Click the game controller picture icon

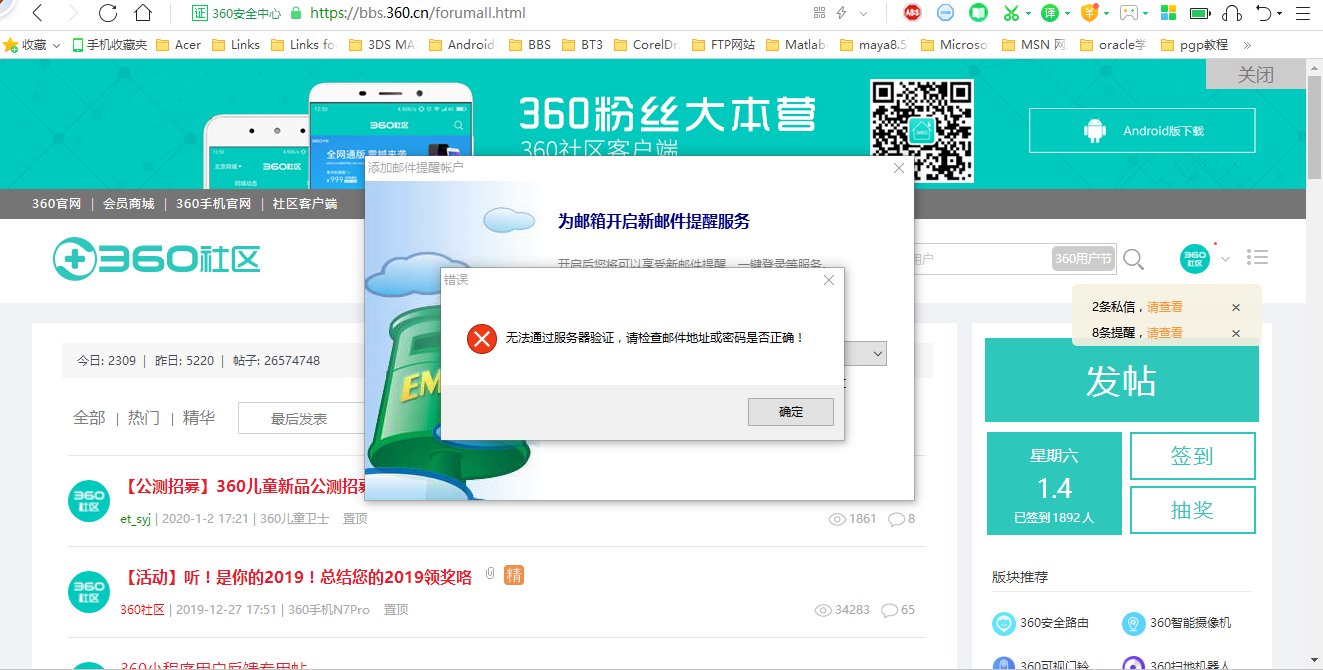pos(1128,13)
